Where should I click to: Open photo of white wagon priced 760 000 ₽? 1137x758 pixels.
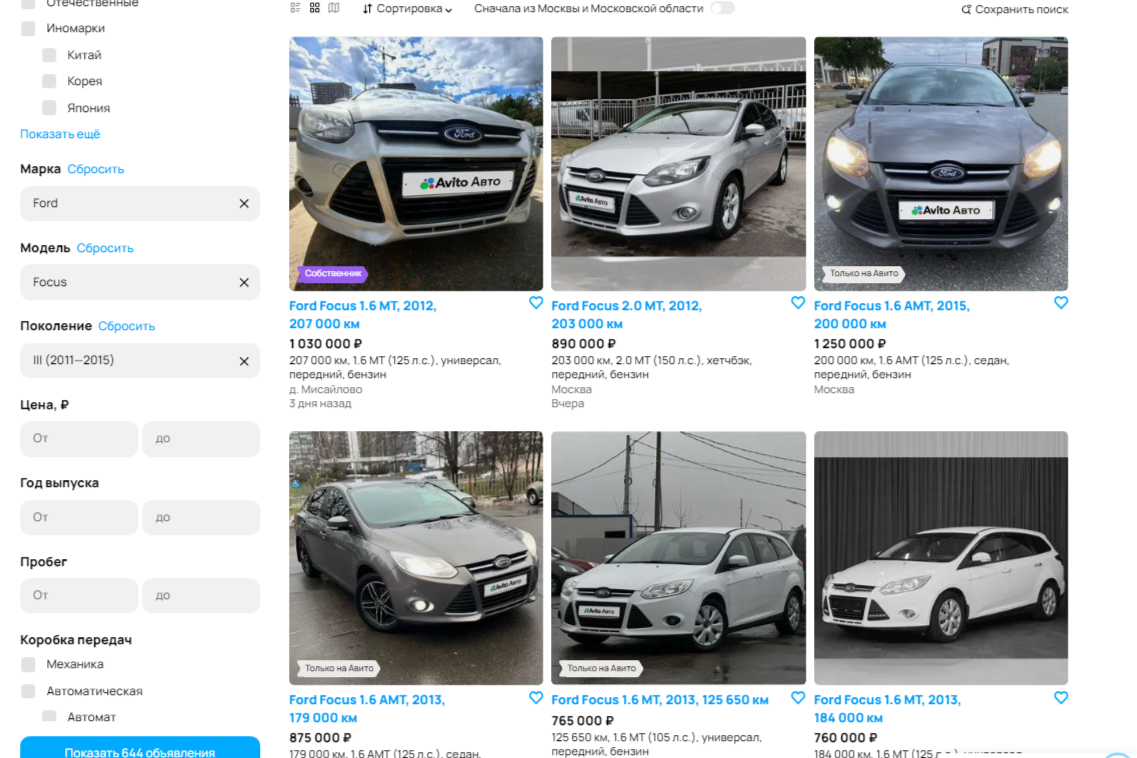(941, 559)
